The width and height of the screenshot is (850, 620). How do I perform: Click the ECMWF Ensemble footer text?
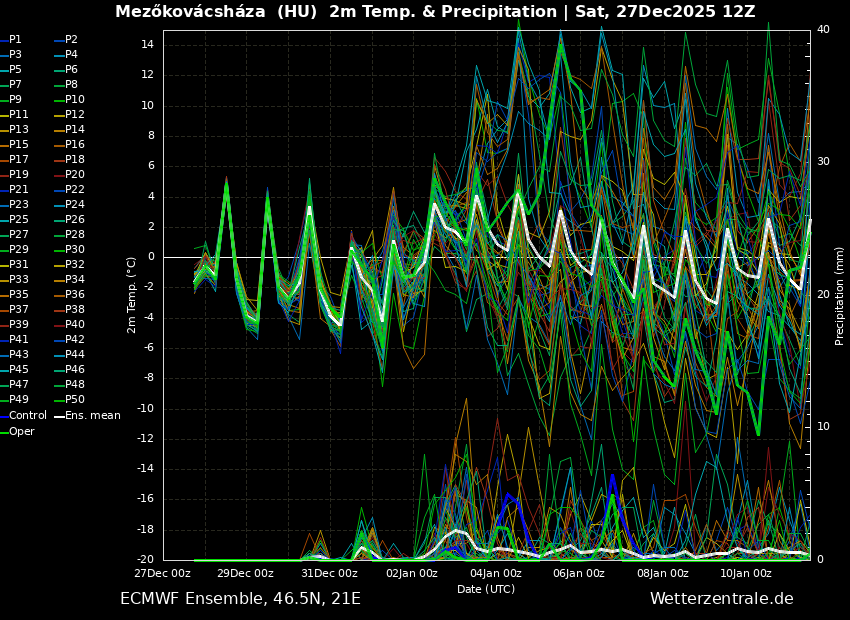(240, 599)
